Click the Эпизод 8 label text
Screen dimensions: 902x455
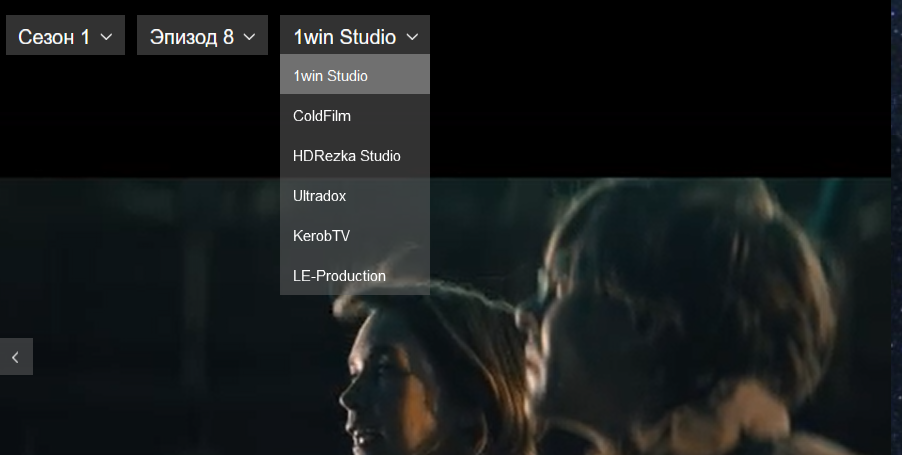point(191,37)
